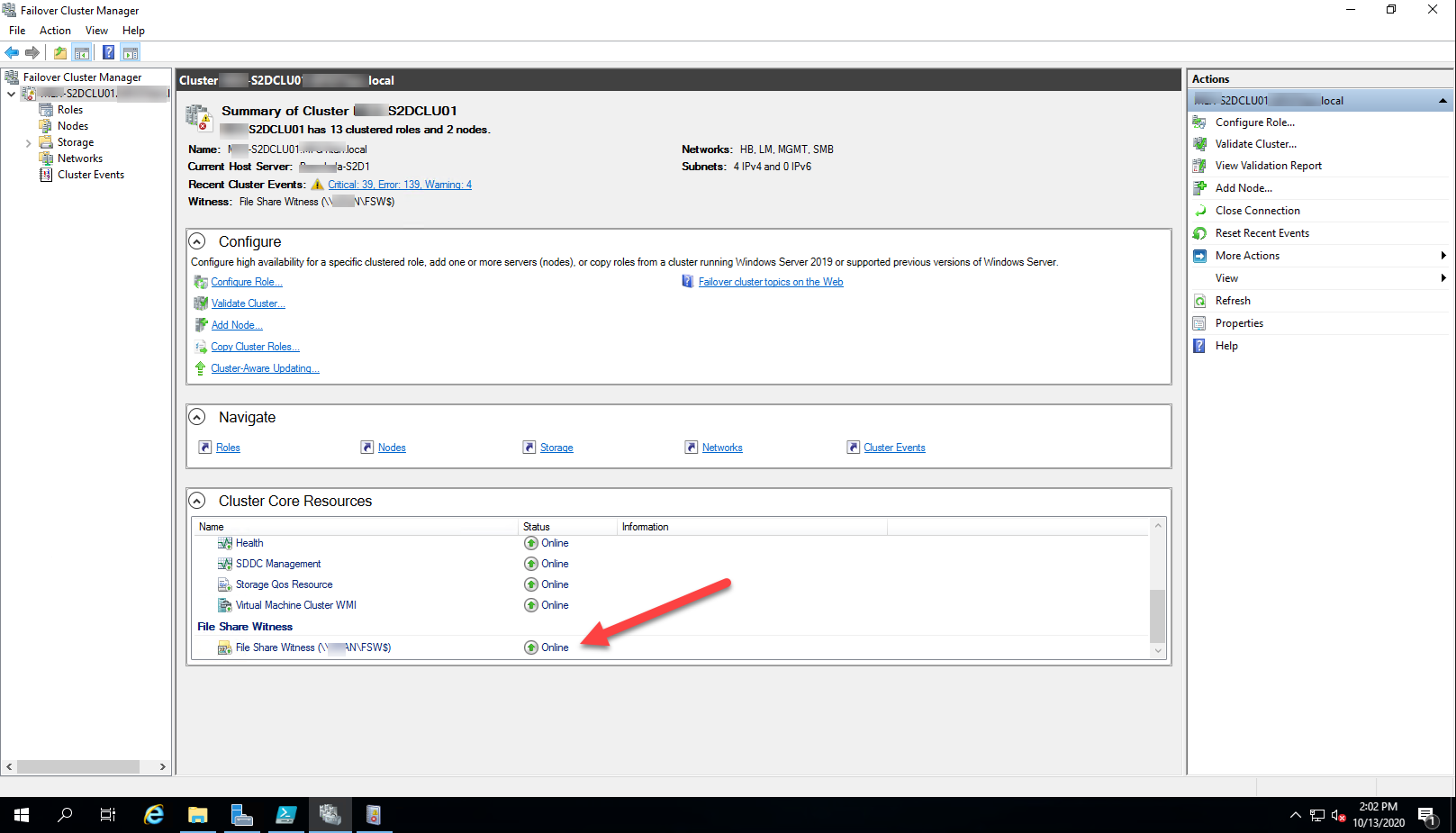1456x833 pixels.
Task: Click the Information column header
Action: point(752,527)
